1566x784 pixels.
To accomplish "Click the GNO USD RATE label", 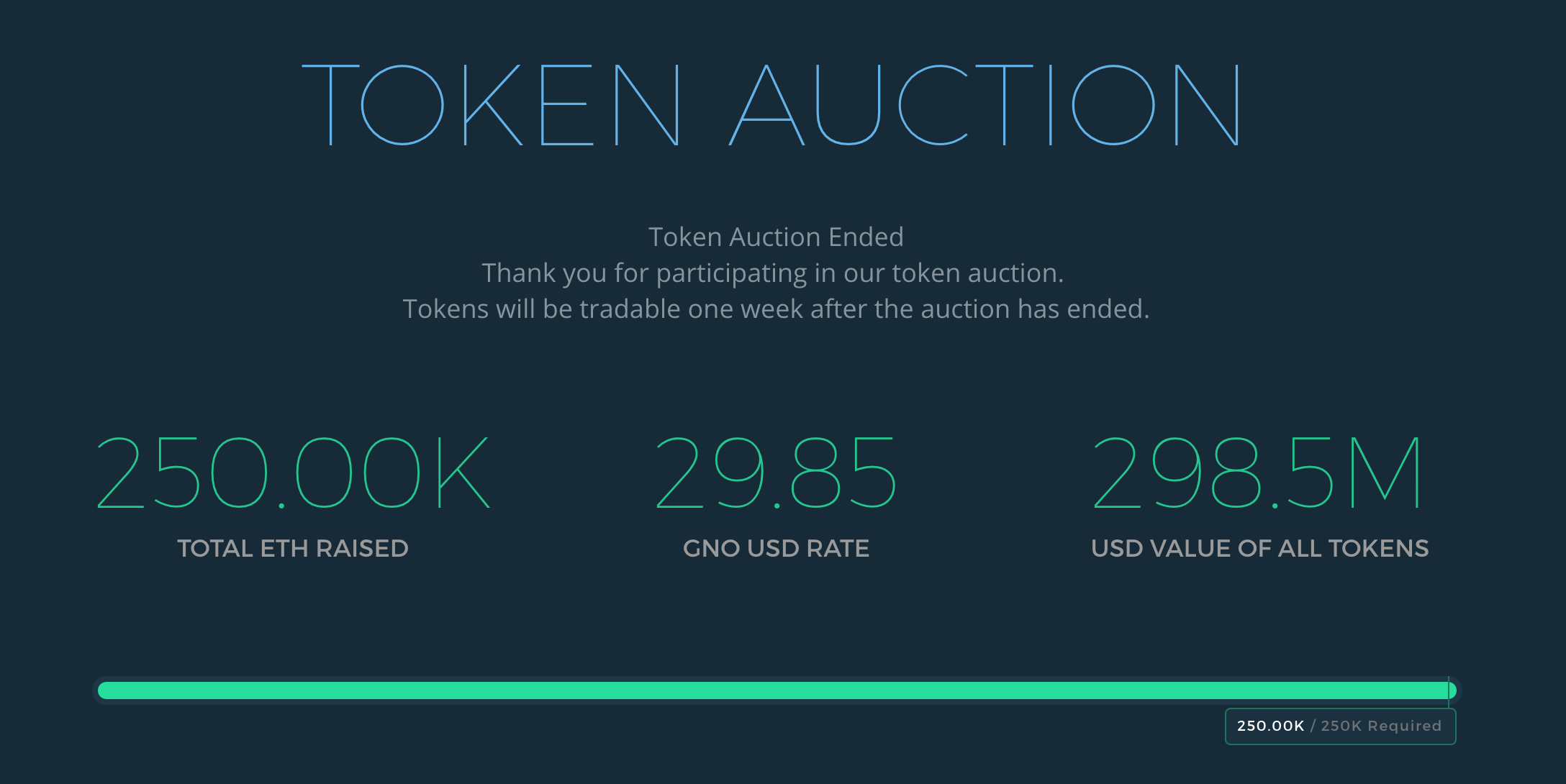I will click(x=776, y=548).
